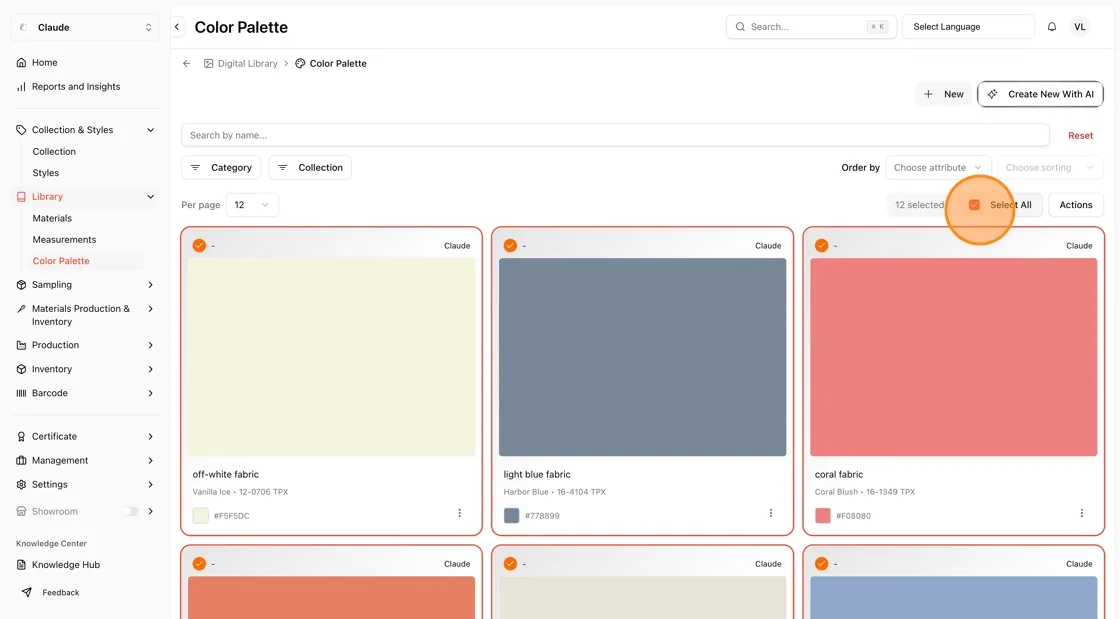Select Color Palette in sidebar
Image resolution: width=1120 pixels, height=619 pixels.
[x=61, y=261]
